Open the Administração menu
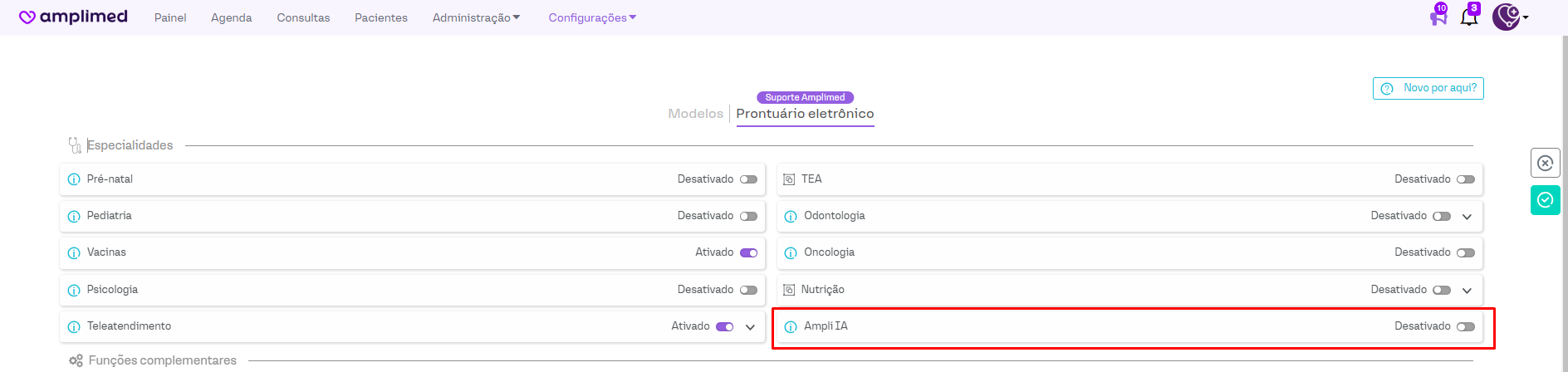The width and height of the screenshot is (1568, 372). click(475, 17)
